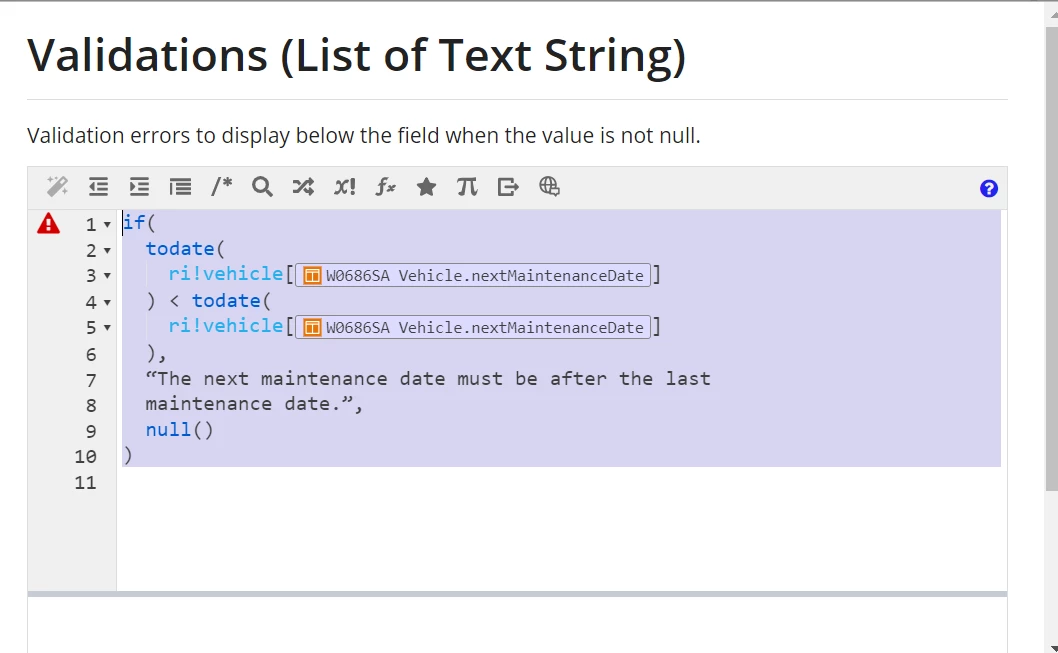Click the export arrow box icon

tap(508, 186)
